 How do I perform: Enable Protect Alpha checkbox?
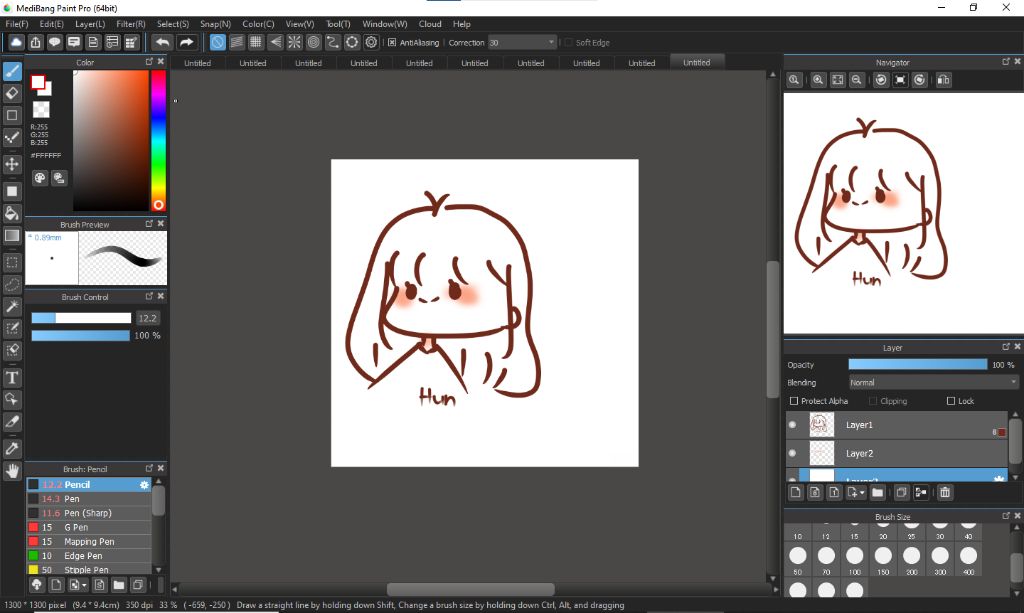(794, 401)
